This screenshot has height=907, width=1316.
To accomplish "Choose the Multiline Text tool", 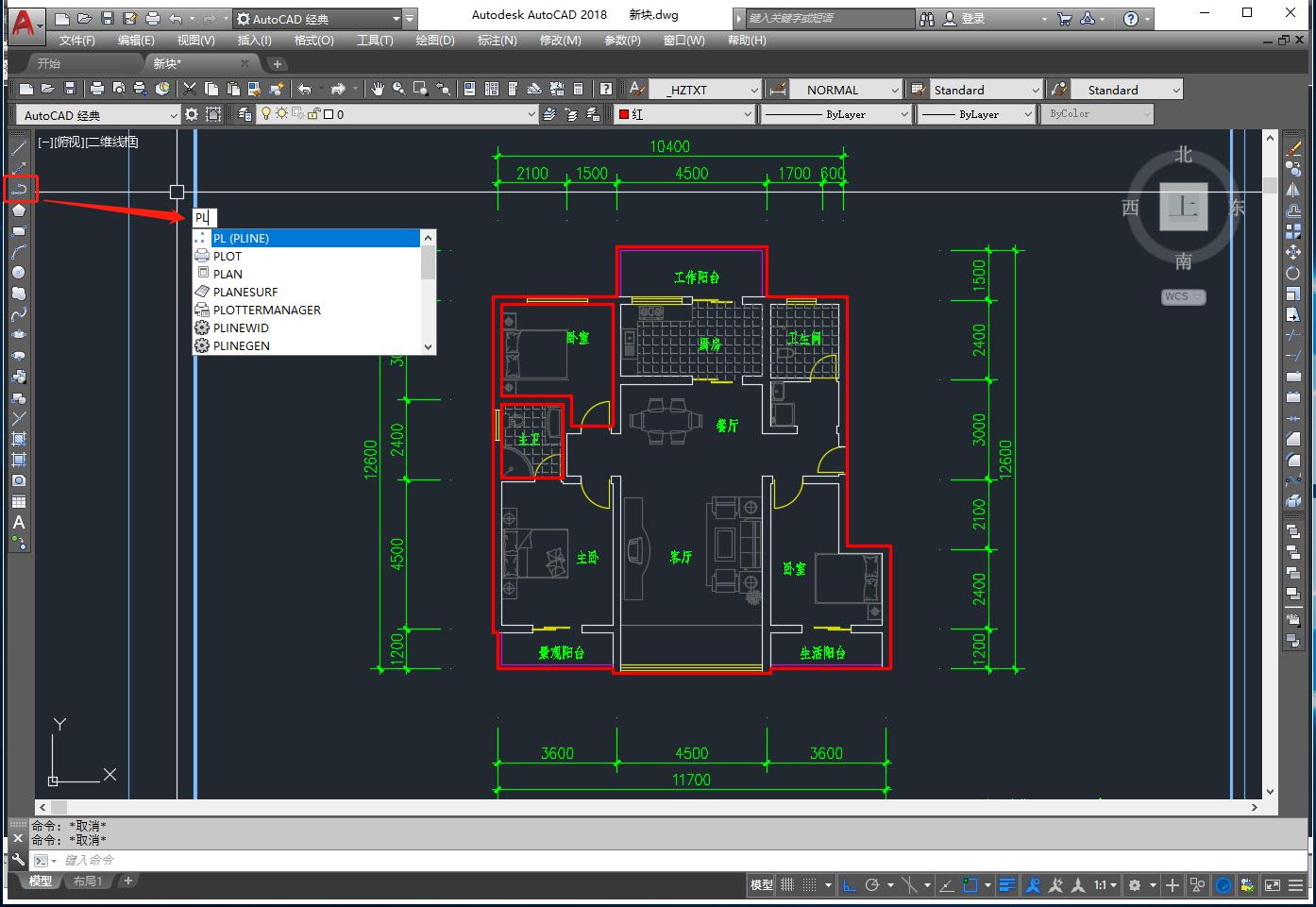I will click(19, 523).
